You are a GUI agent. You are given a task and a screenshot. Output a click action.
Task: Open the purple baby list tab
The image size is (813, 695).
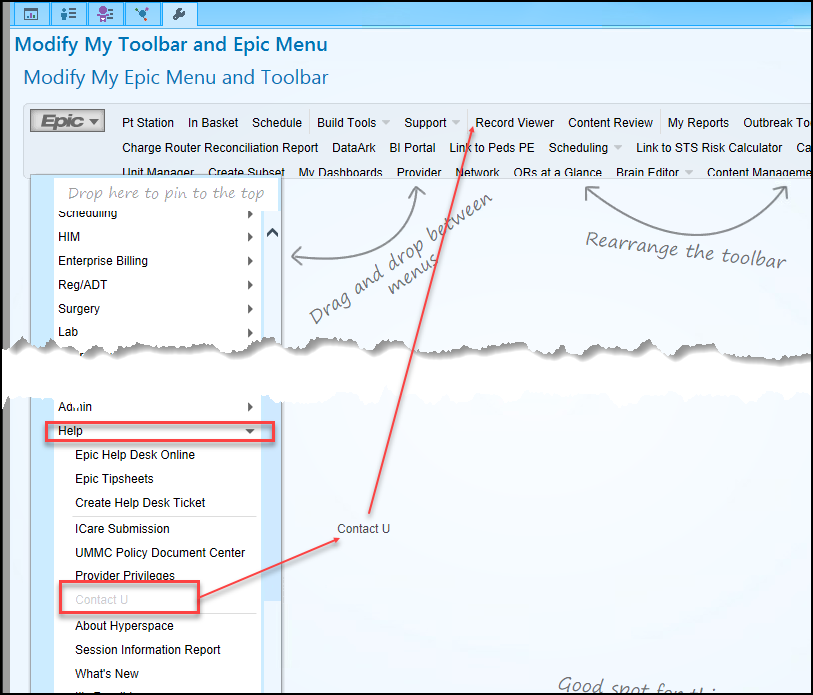(x=105, y=14)
